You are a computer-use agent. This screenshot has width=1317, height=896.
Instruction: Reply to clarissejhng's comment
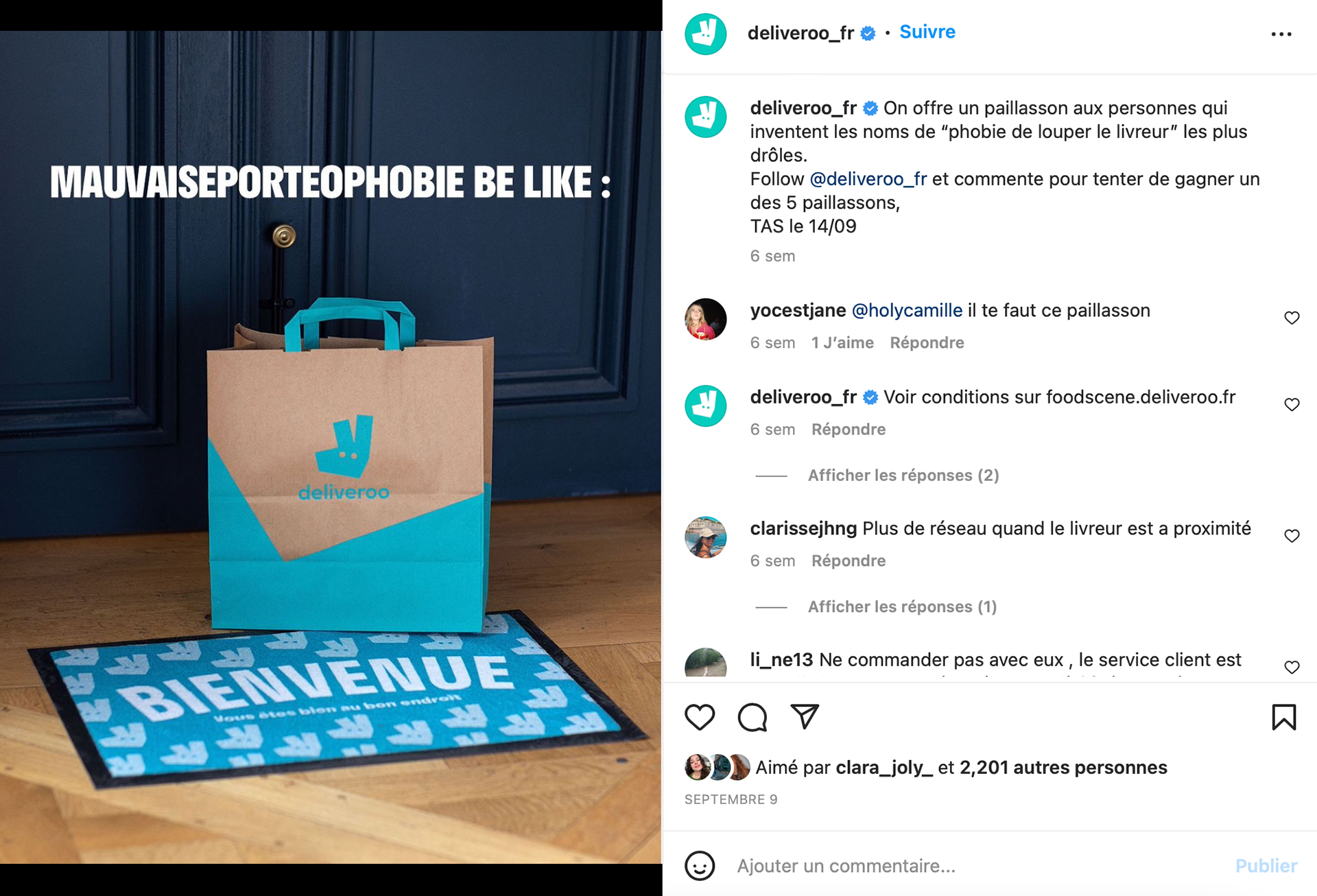coord(849,561)
